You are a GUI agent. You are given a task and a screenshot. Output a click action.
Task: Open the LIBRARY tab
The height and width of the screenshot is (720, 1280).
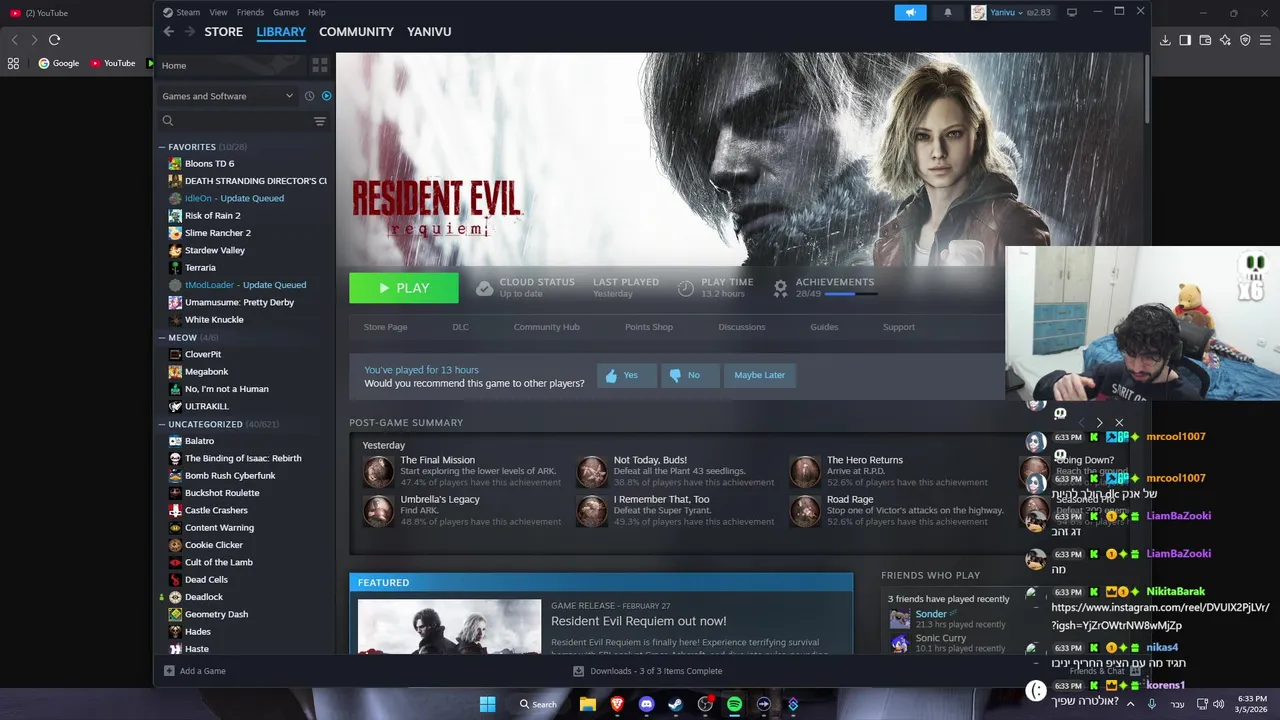click(x=281, y=32)
